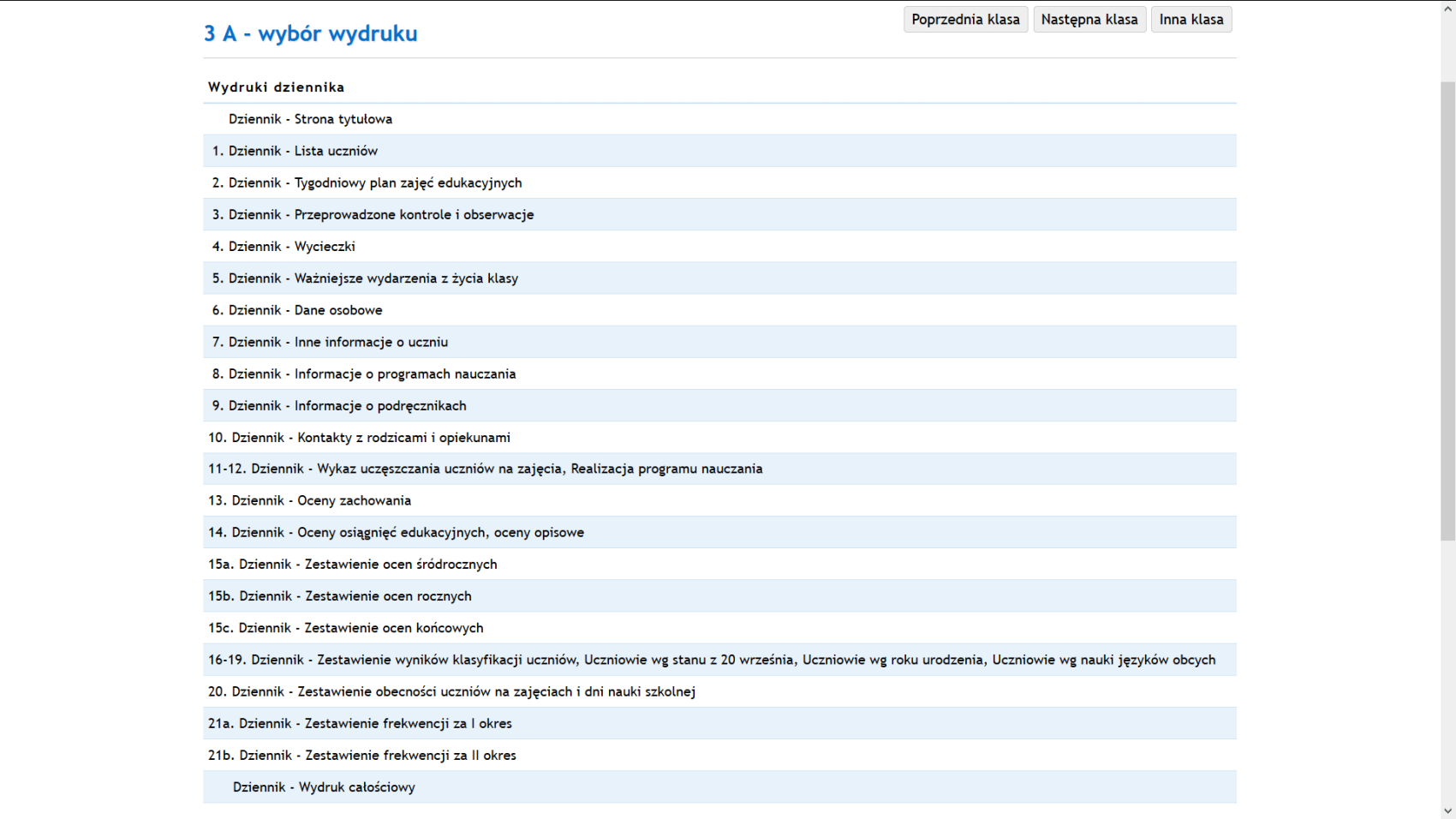The image size is (1456, 819).
Task: Click the page vertical scrollbar thumb
Action: 1447,311
